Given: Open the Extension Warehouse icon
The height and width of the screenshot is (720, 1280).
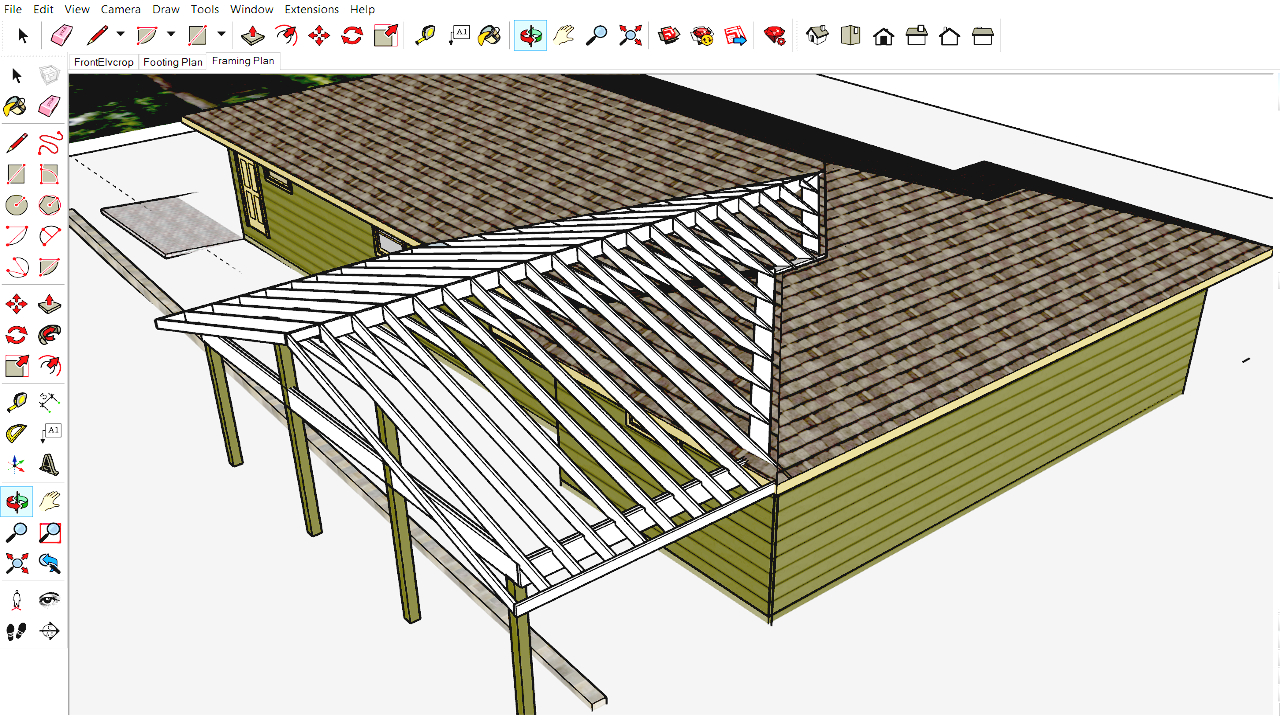Looking at the screenshot, I should pos(702,36).
